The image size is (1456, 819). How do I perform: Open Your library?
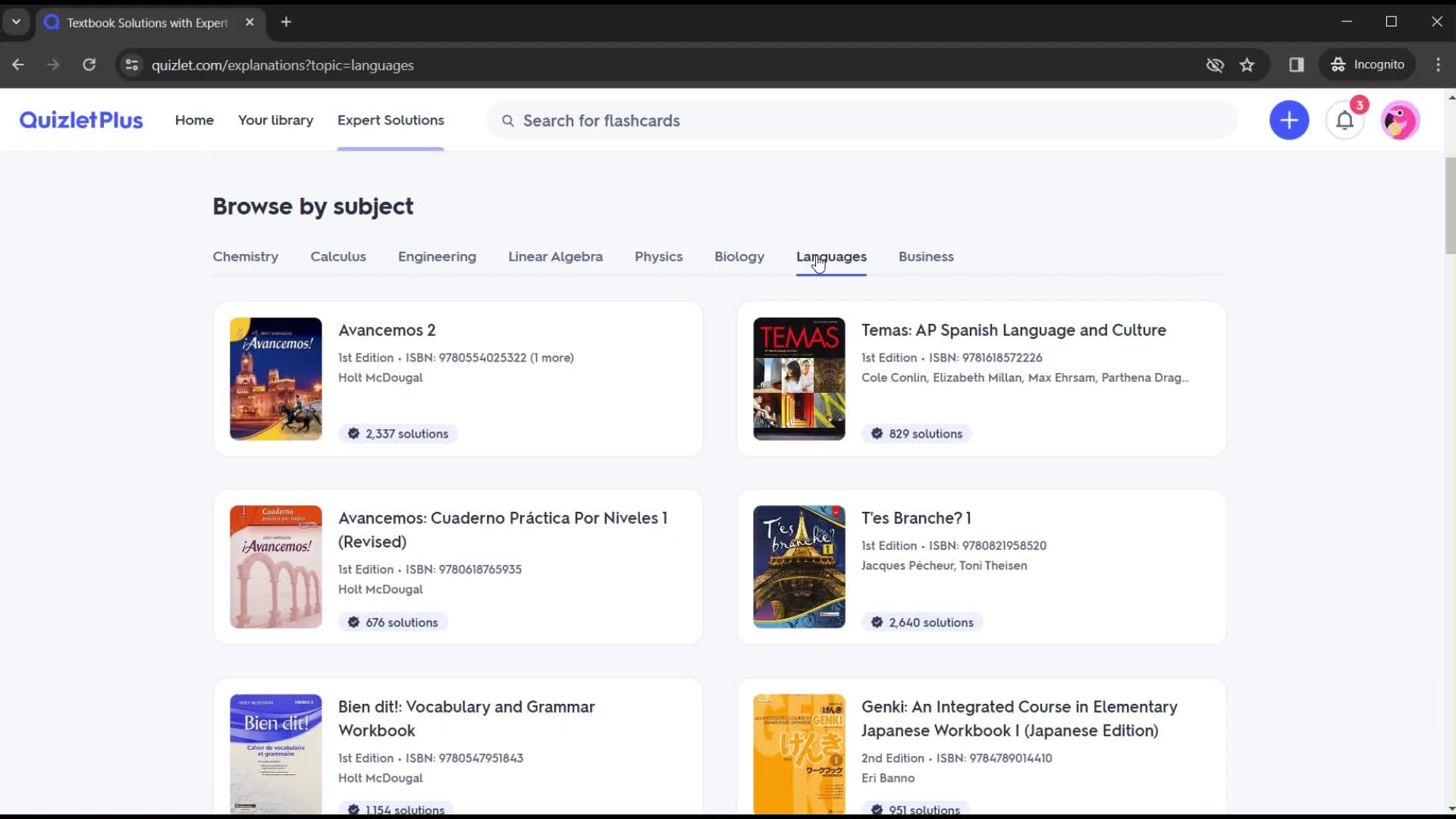(275, 120)
